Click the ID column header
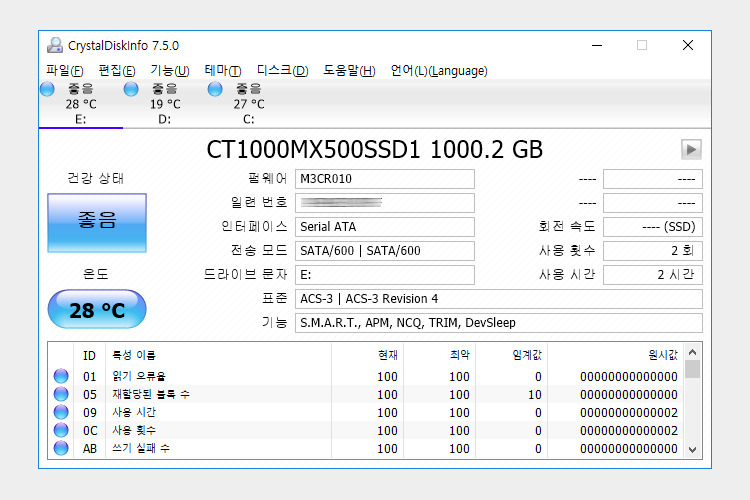 click(x=89, y=356)
